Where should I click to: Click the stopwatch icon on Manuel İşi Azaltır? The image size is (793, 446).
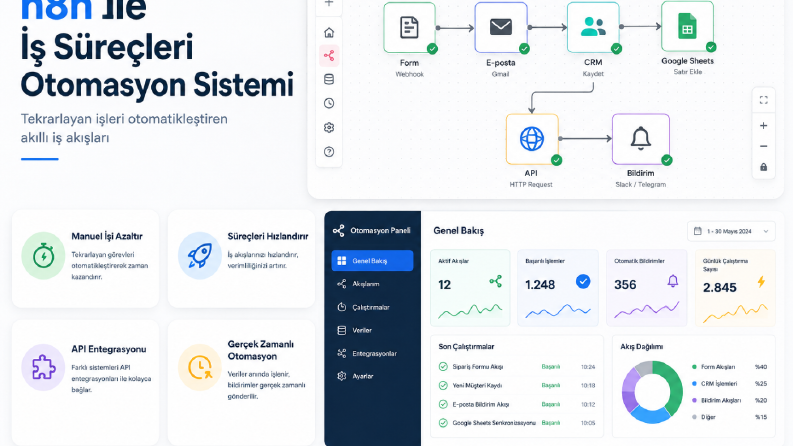tap(43, 256)
